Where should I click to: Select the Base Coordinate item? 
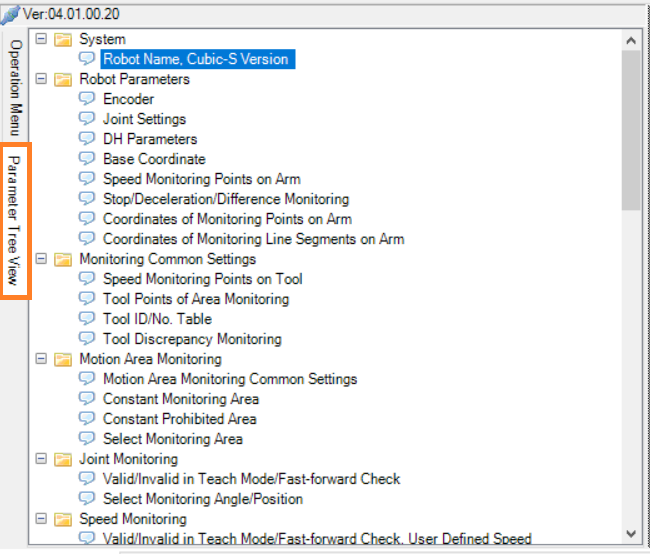[x=154, y=159]
